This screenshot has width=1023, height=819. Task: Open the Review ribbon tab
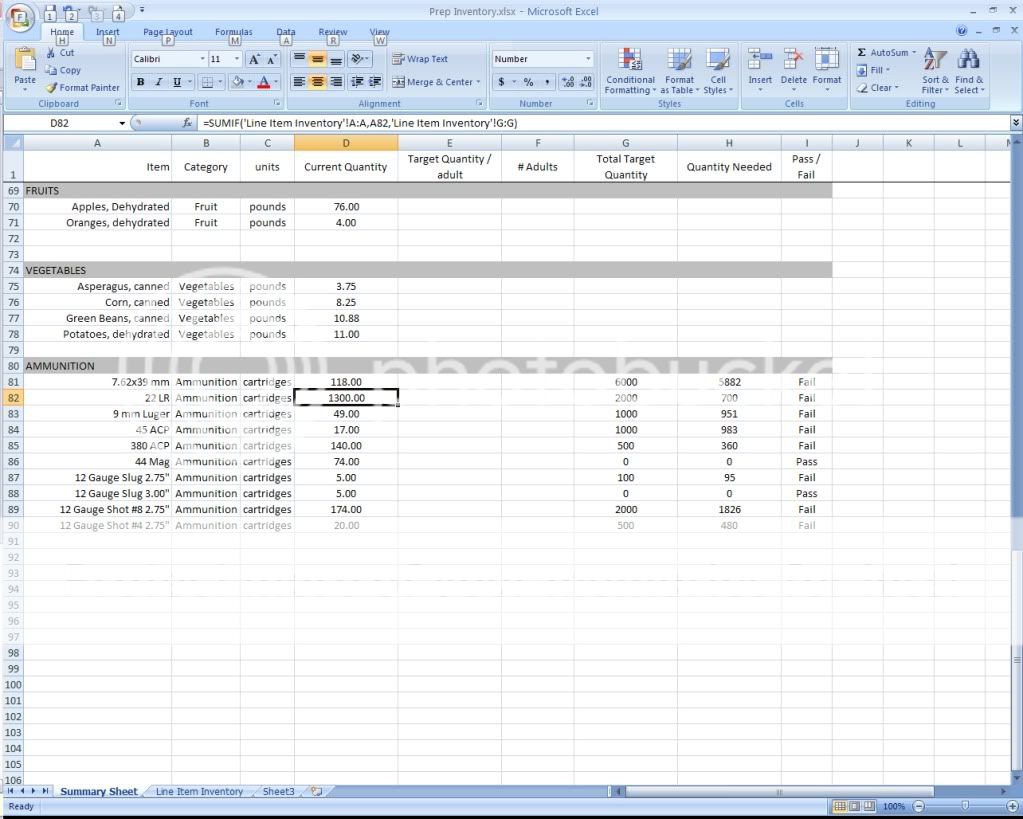[333, 31]
